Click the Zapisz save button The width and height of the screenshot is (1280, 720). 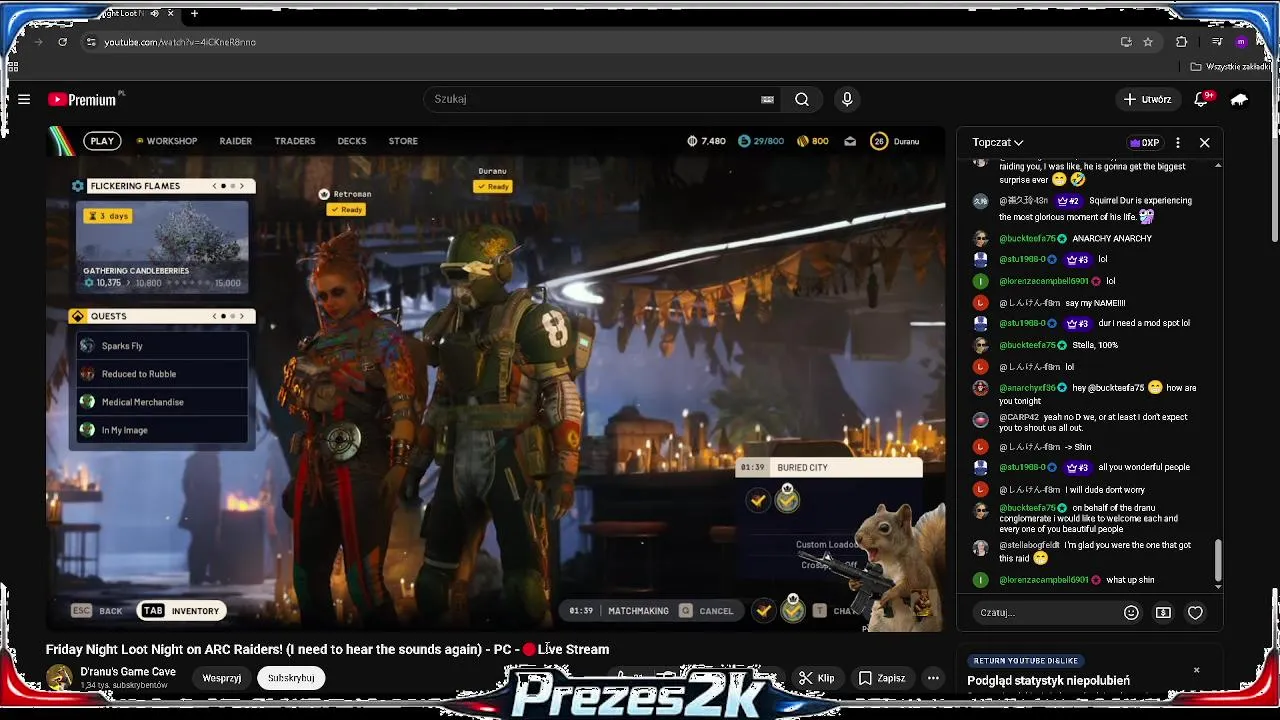tap(882, 678)
